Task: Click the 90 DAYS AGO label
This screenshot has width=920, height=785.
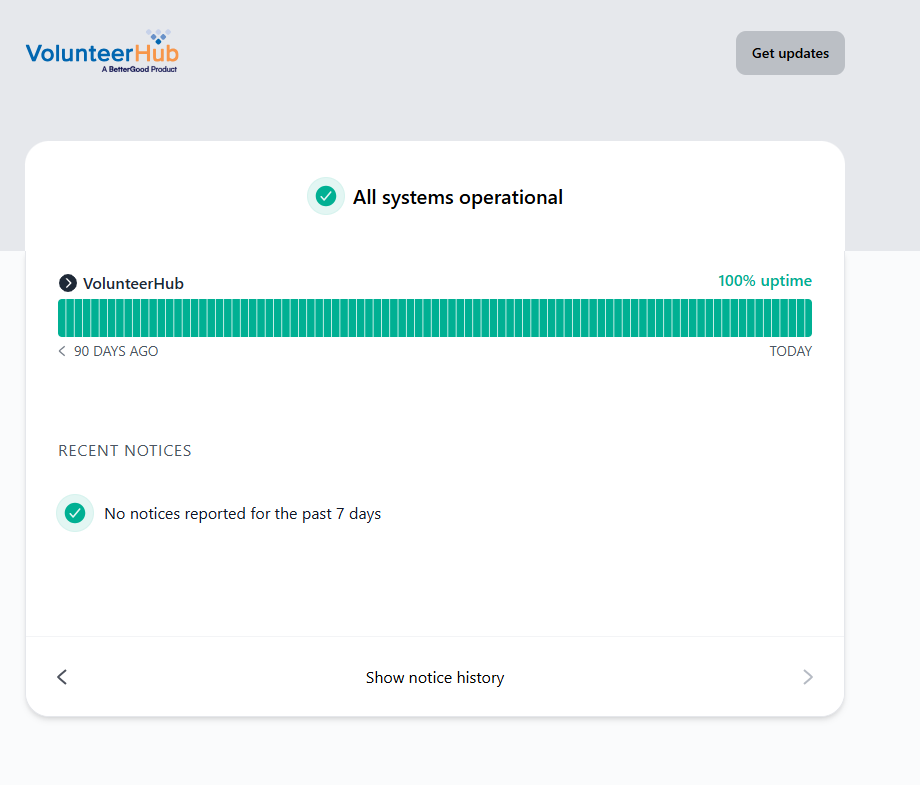Action: coord(116,351)
